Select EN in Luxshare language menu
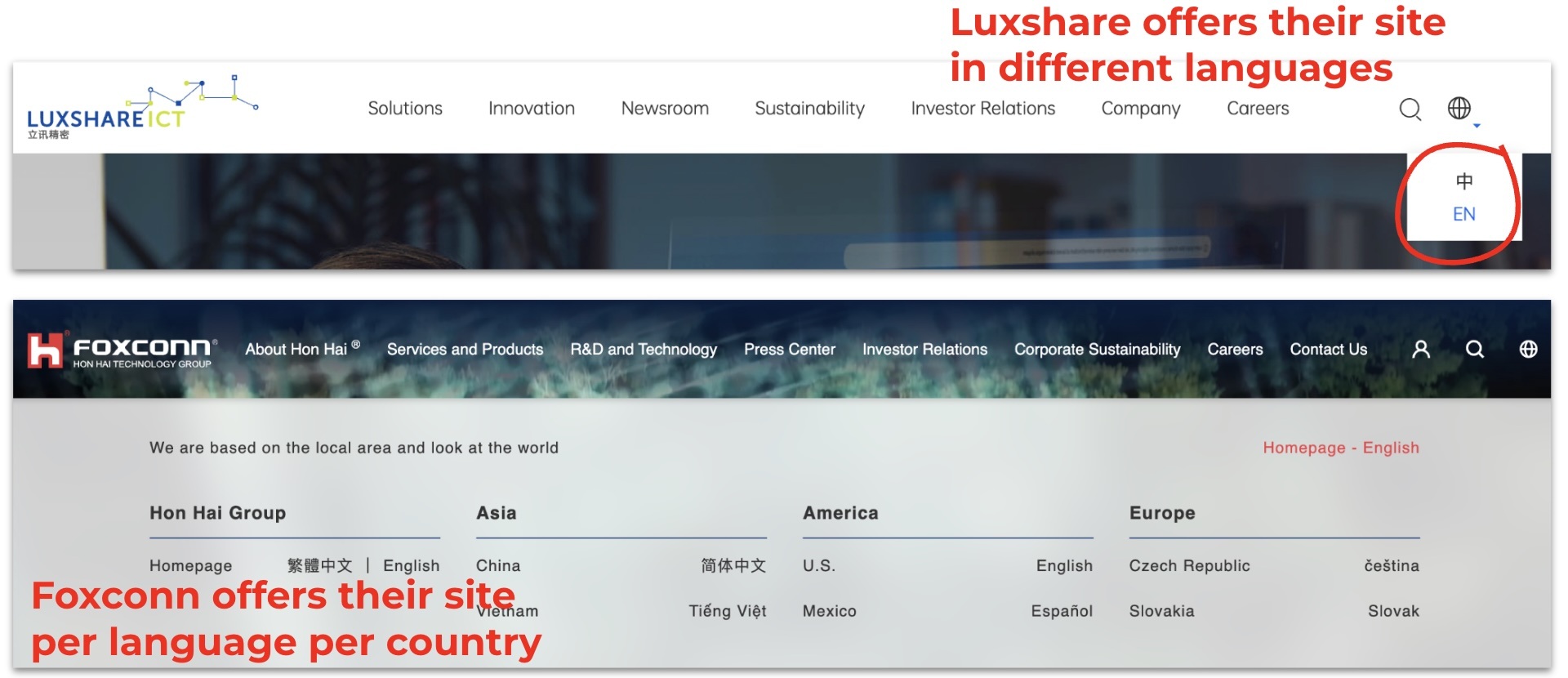Viewport: 1568px width, 678px height. click(x=1463, y=214)
